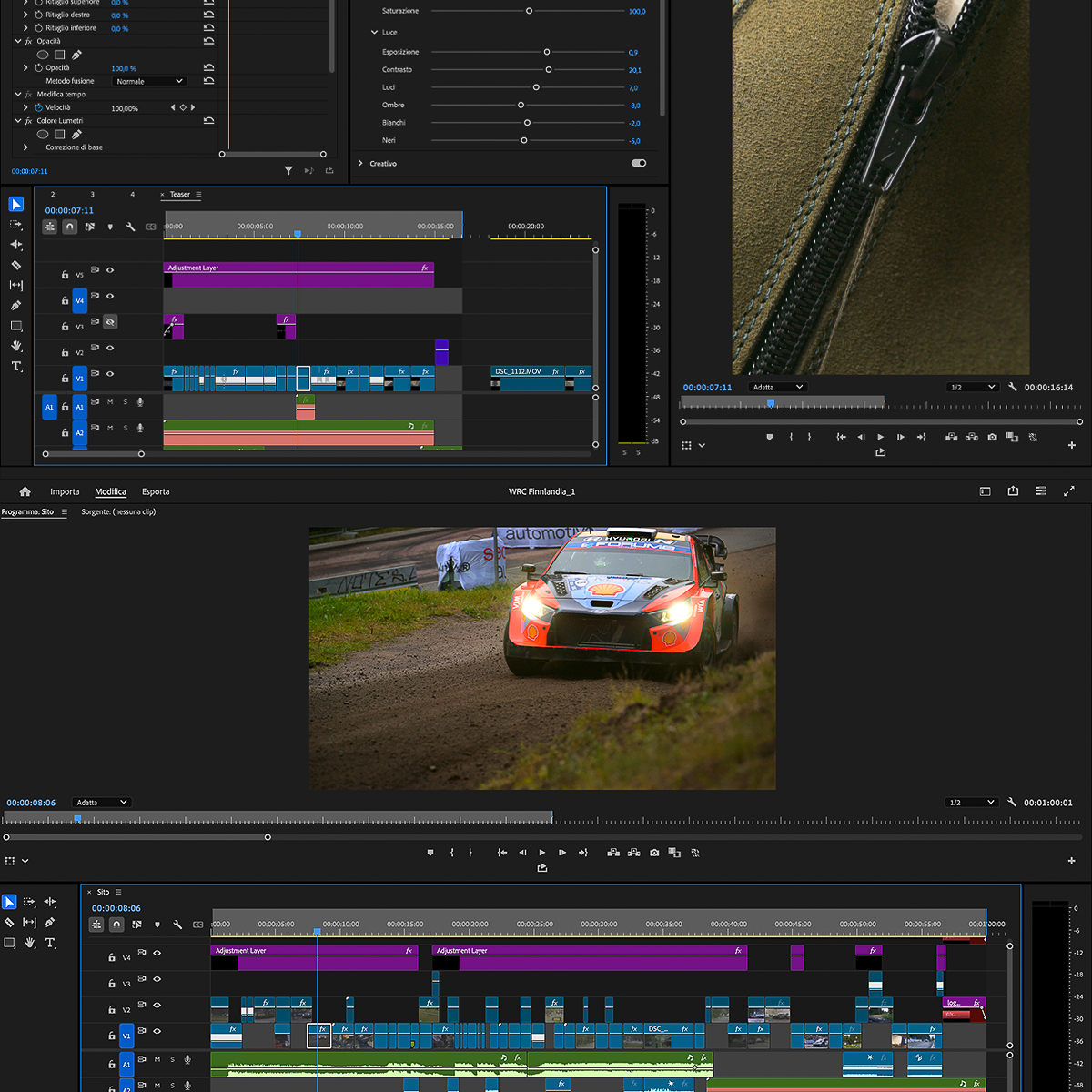Select the Hand tool next to Sito timeline
1092x1092 pixels.
(x=30, y=943)
